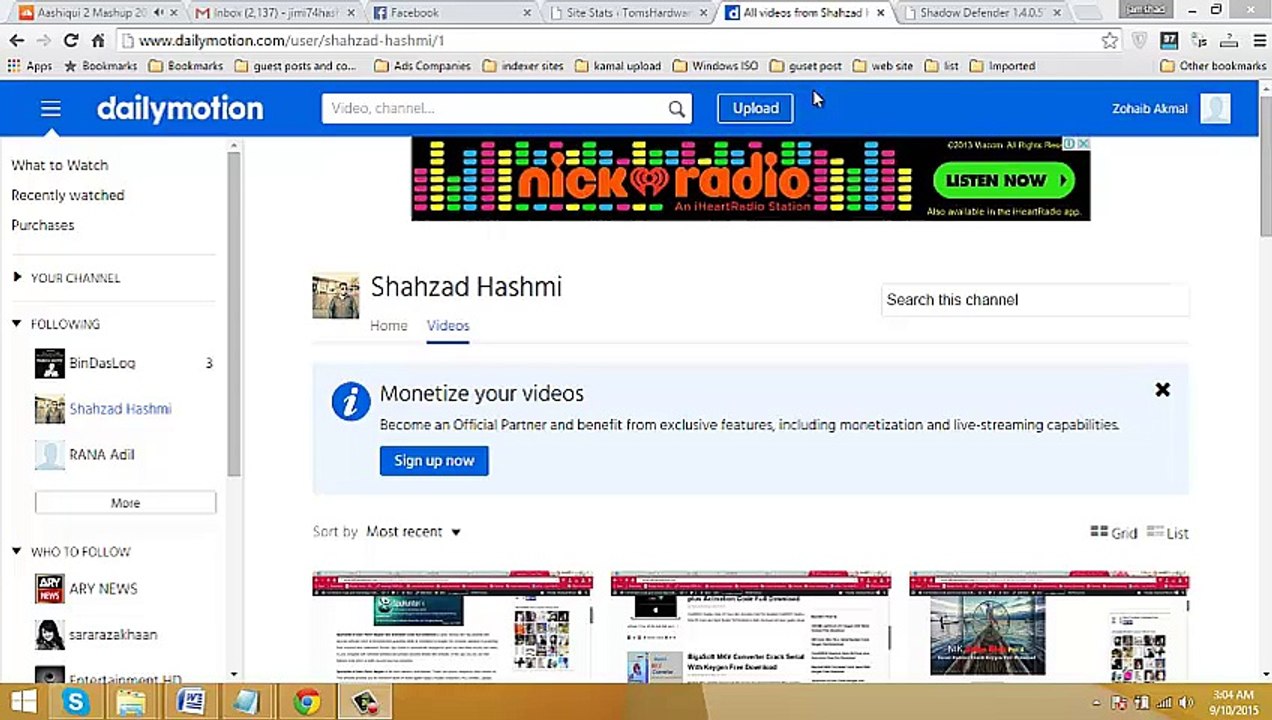Switch to Aashiqui 2 Mashup browser tab
Image resolution: width=1272 pixels, height=720 pixels.
point(93,13)
